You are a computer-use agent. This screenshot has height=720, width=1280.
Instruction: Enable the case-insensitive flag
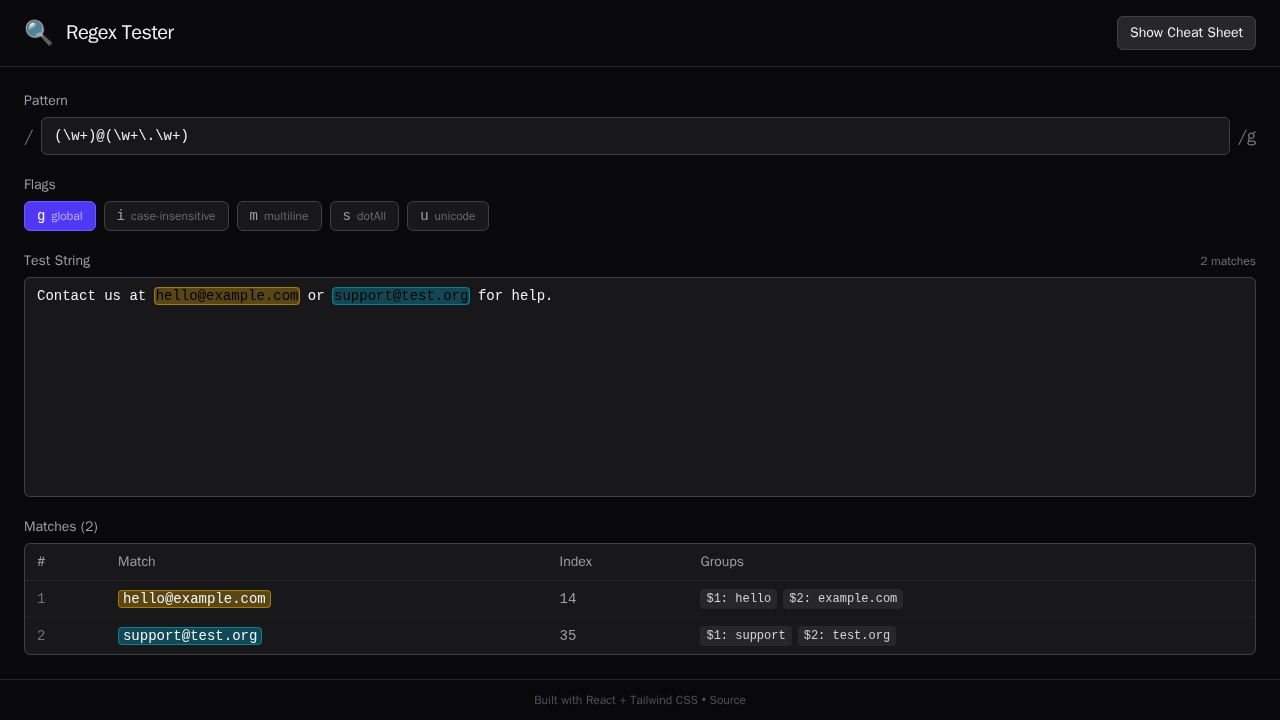tap(166, 216)
